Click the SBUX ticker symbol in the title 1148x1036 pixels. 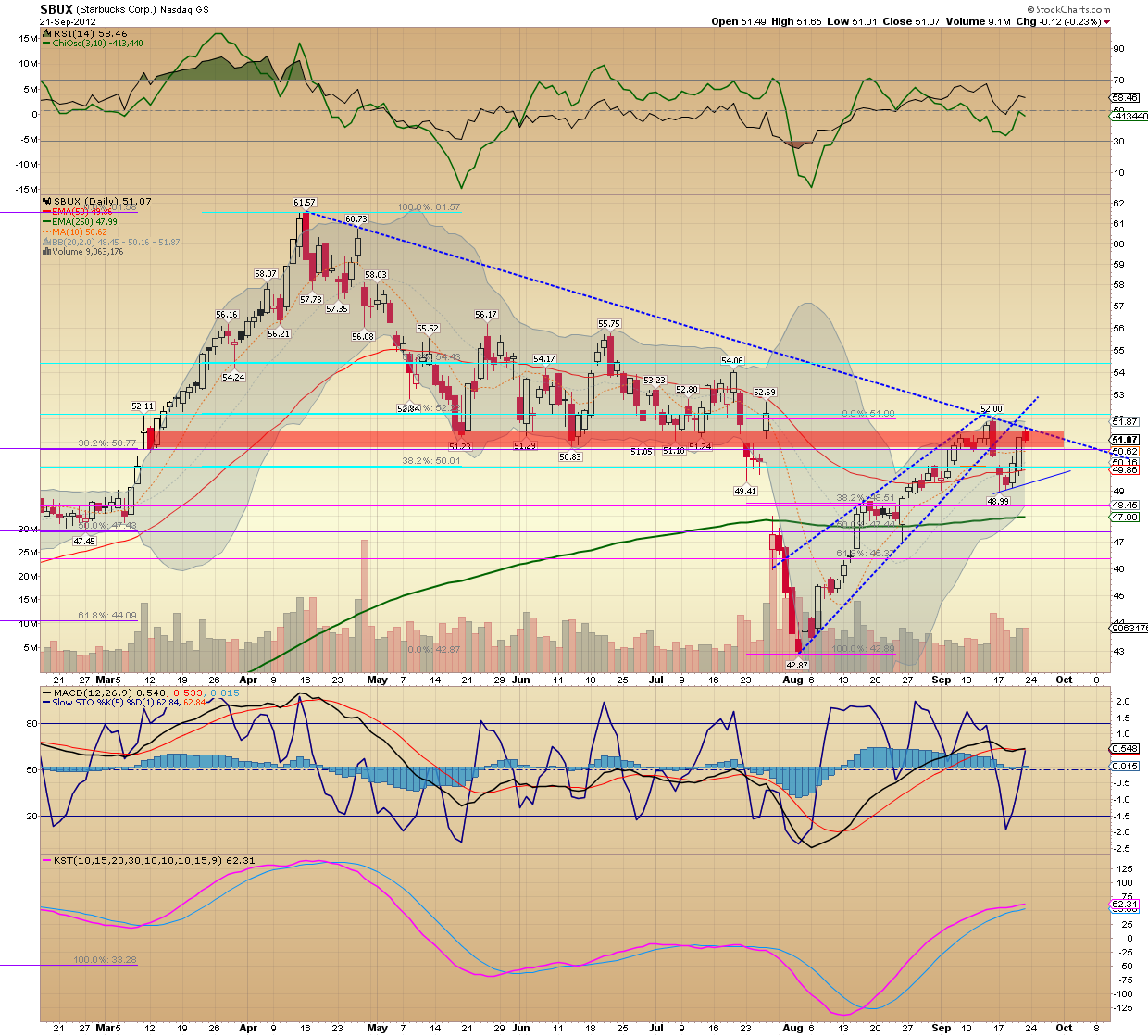pos(56,9)
